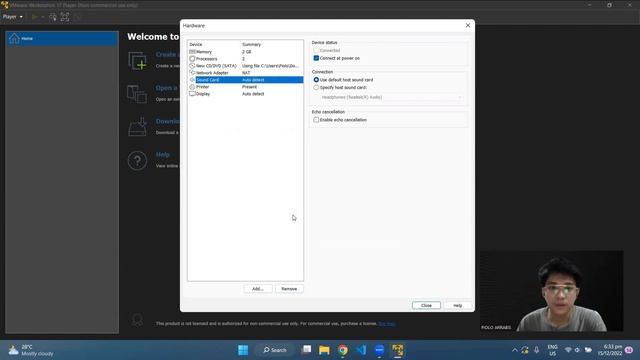Click the Buy now link
The height and width of the screenshot is (360, 640).
387,324
